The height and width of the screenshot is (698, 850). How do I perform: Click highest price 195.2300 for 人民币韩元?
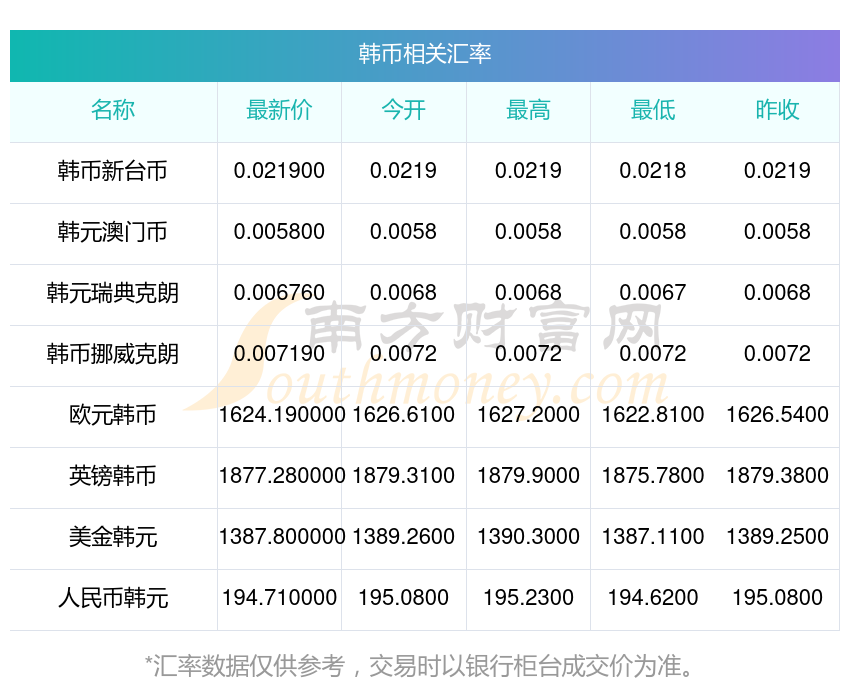click(x=529, y=598)
